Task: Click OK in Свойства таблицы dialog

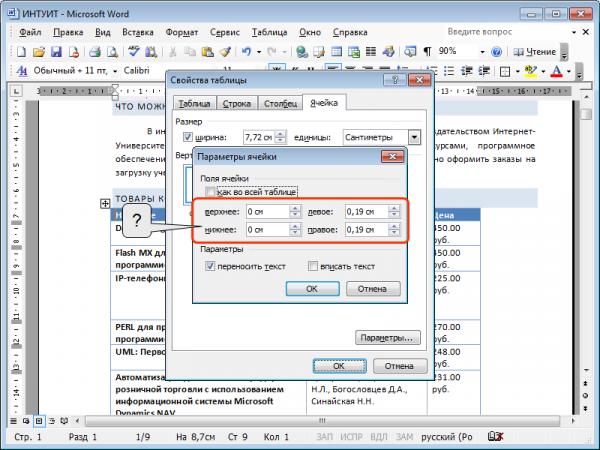Action: tap(339, 366)
